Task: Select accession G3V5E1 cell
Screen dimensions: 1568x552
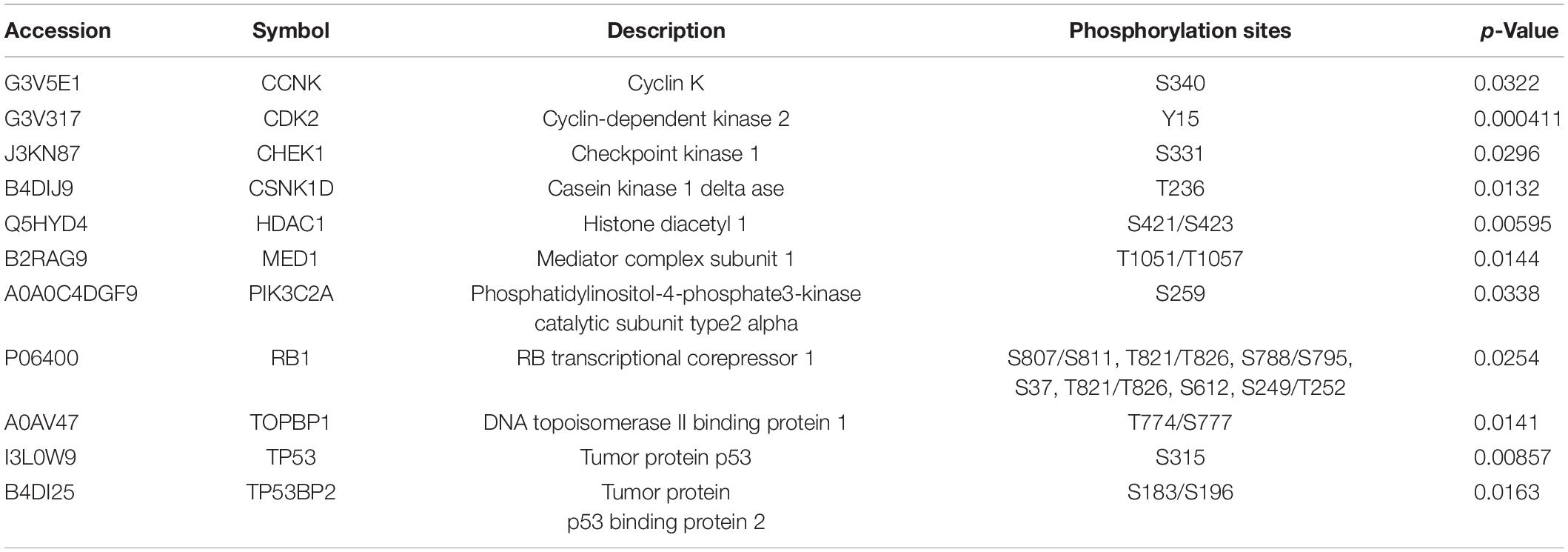Action: [x=43, y=83]
